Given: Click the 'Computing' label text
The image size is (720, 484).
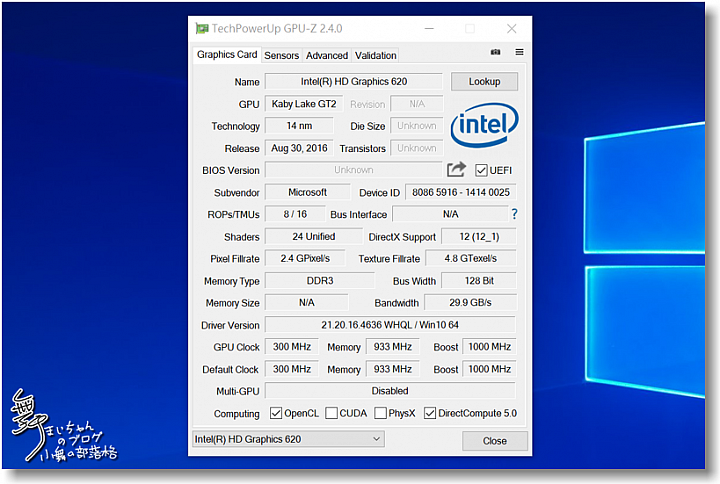Looking at the screenshot, I should pos(236,414).
